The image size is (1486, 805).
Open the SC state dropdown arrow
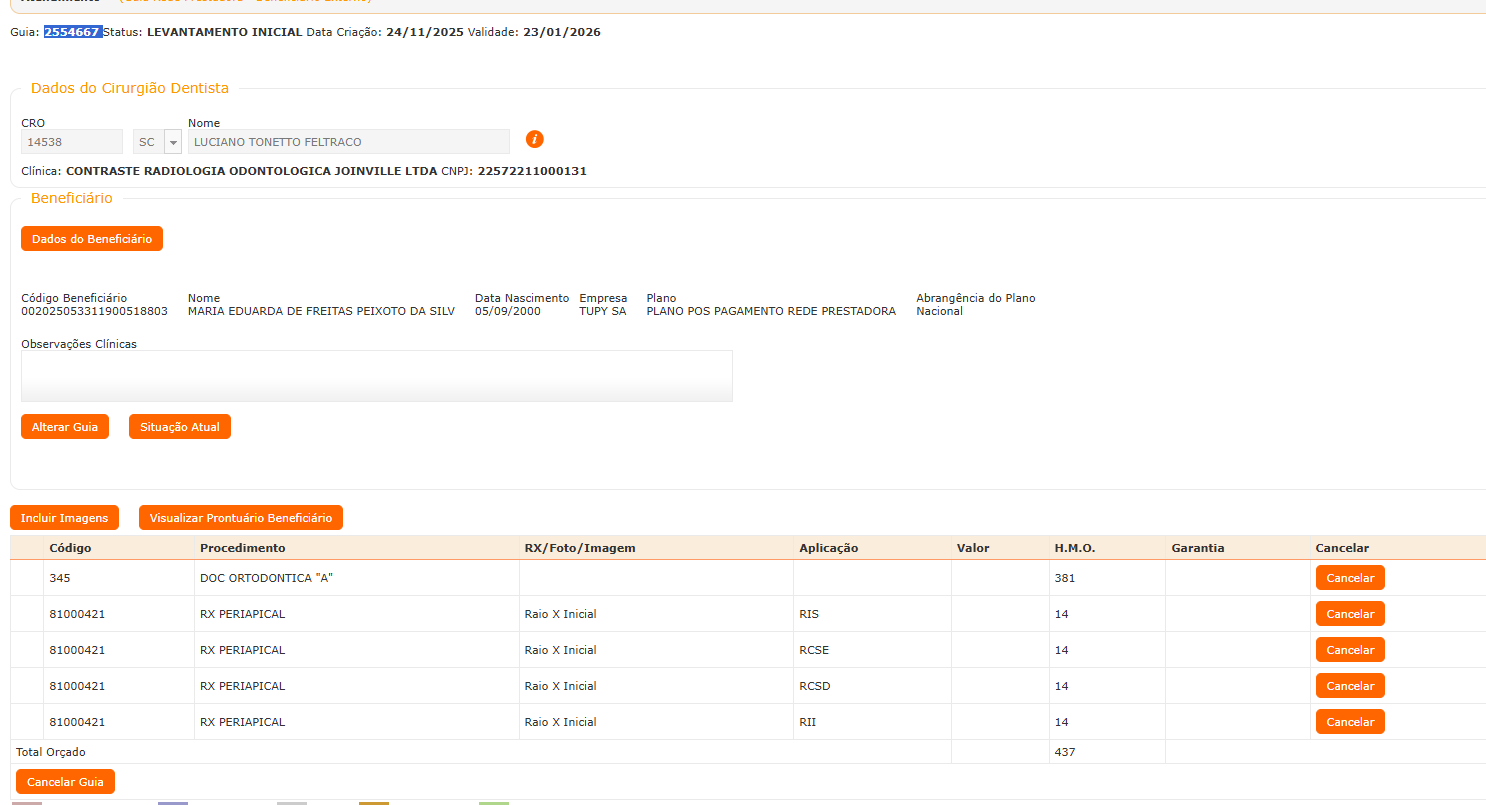click(x=172, y=142)
